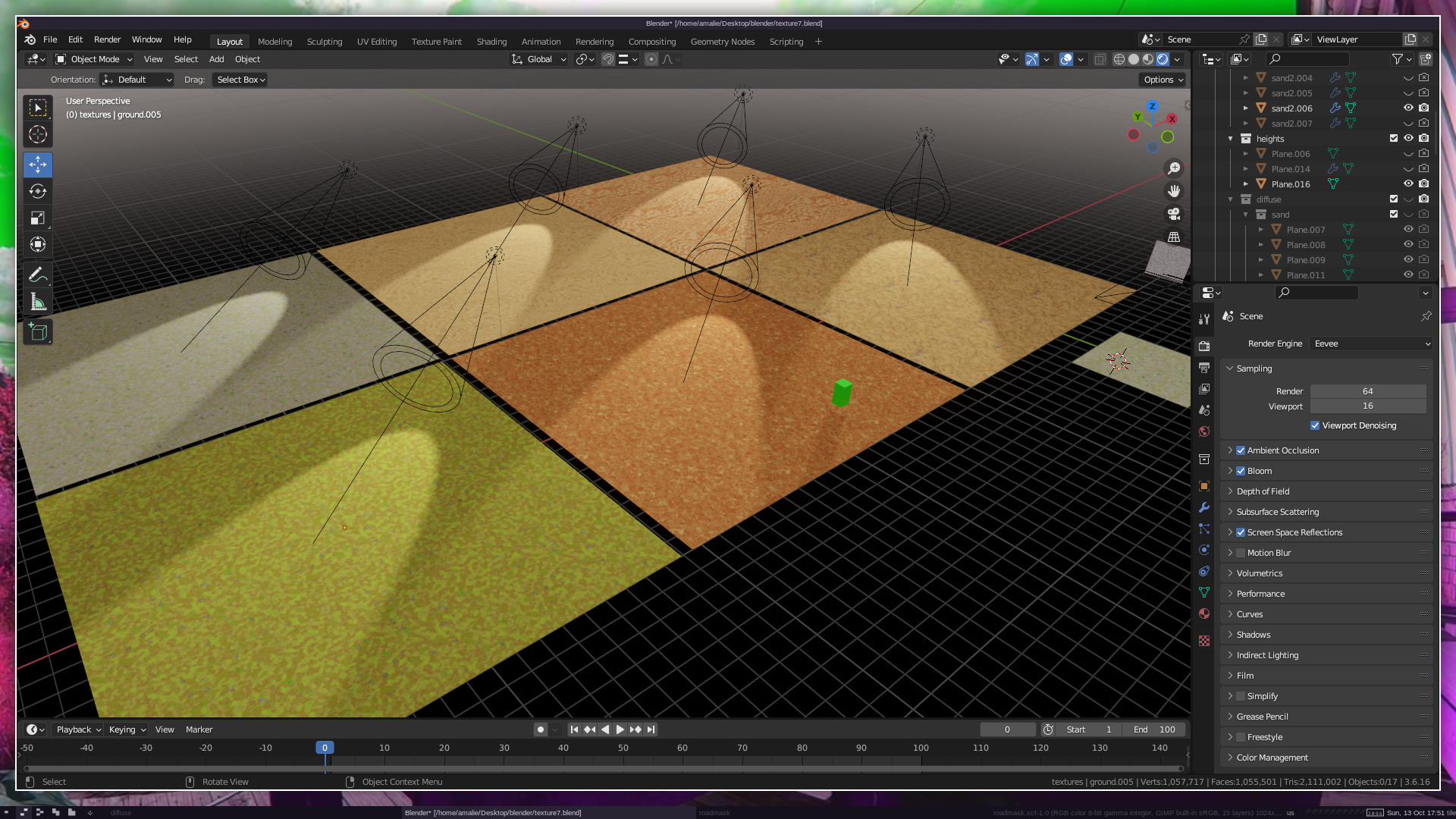1456x819 pixels.
Task: Click the Render samples field showing 64
Action: pyautogui.click(x=1367, y=391)
